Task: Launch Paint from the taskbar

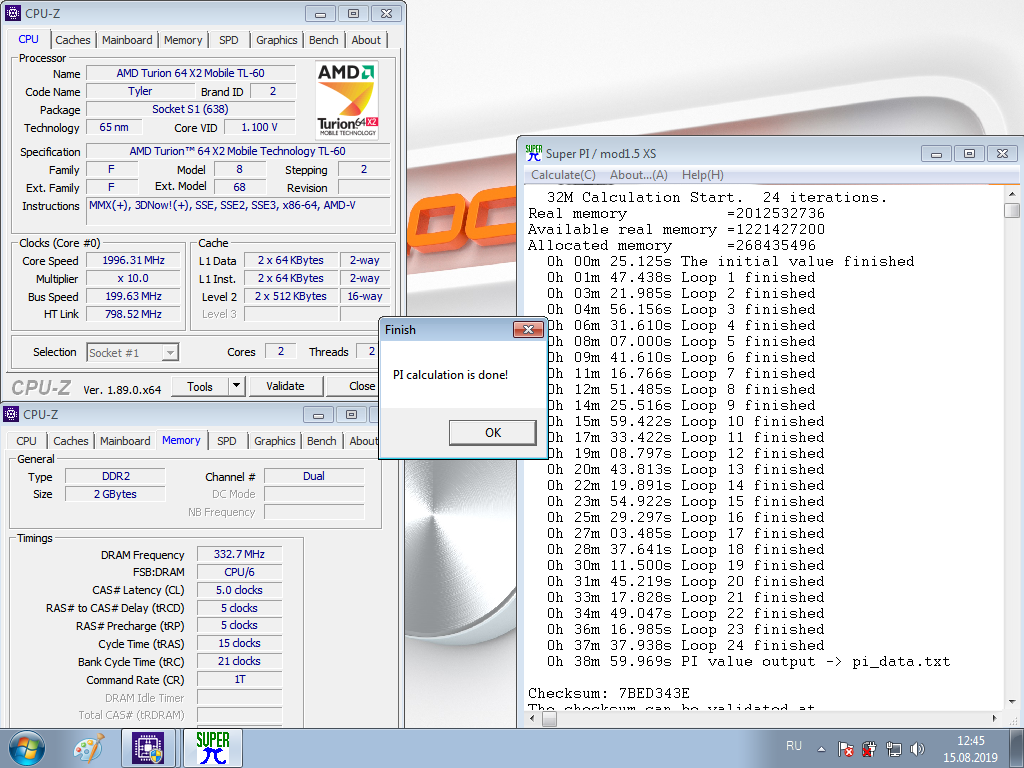Action: [89, 748]
